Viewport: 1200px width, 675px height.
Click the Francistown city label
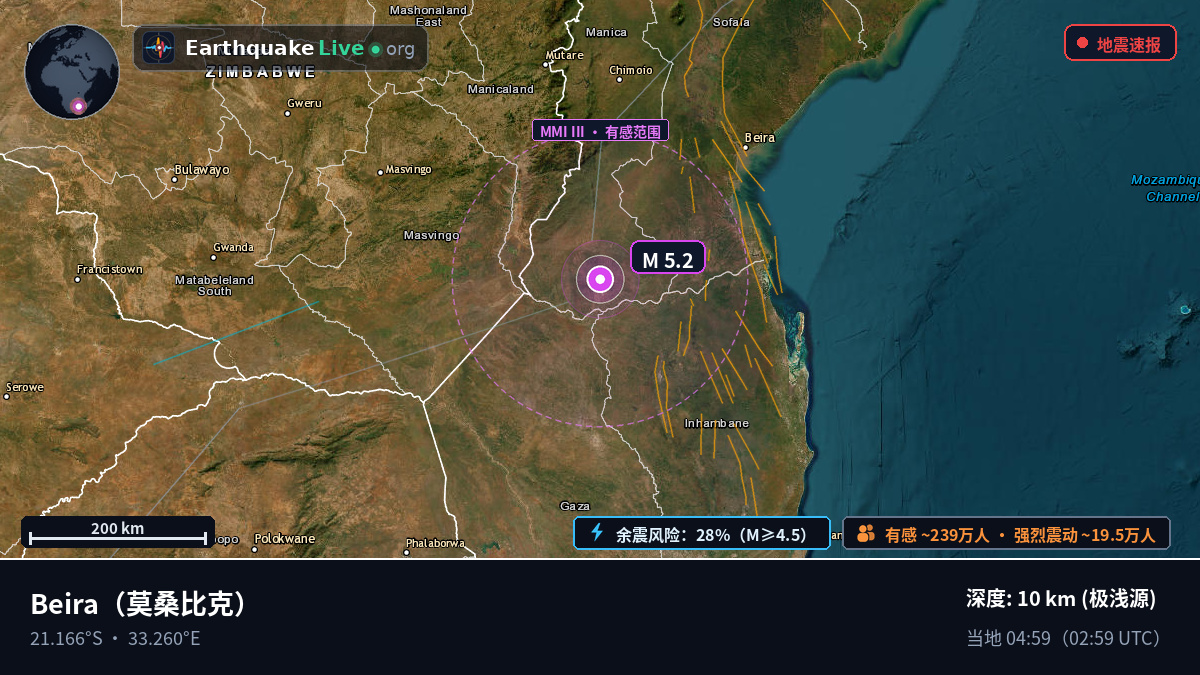[x=110, y=269]
